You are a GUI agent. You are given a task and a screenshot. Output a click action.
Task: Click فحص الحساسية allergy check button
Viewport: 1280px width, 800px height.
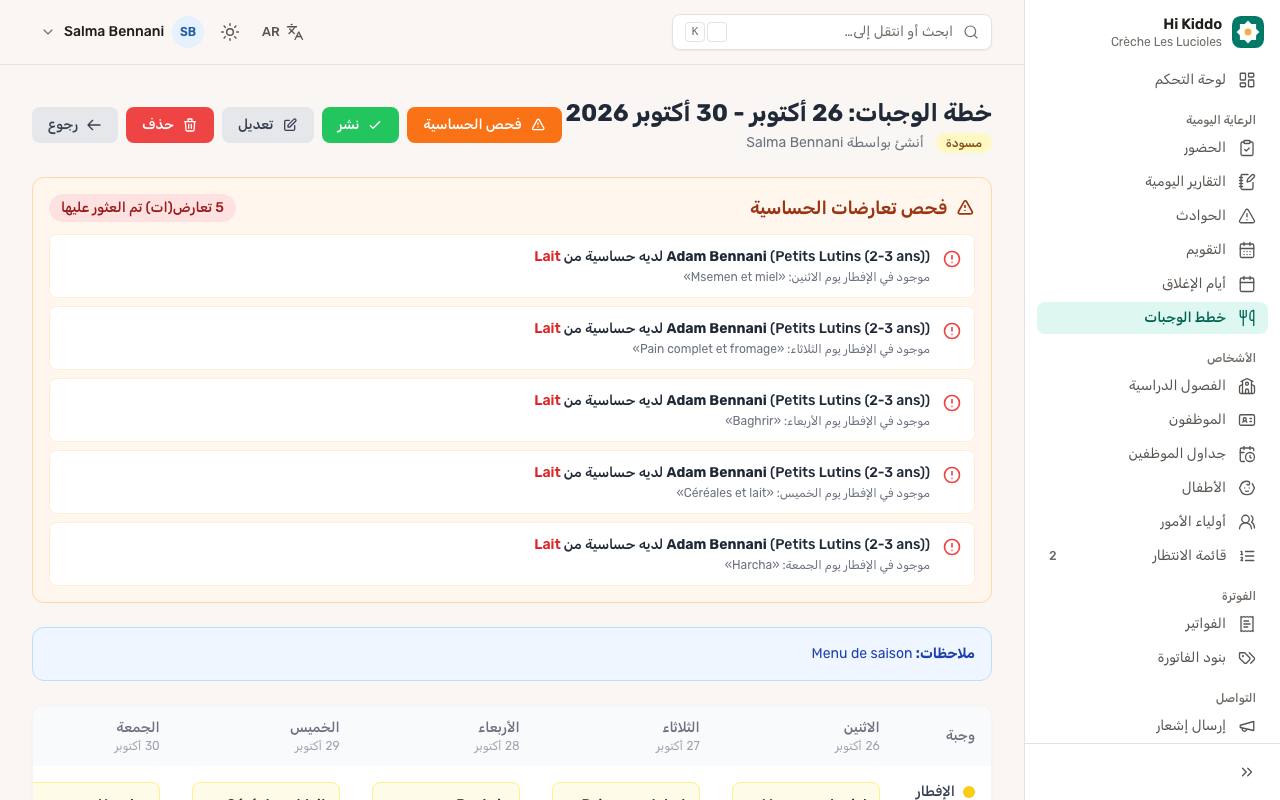pyautogui.click(x=484, y=125)
